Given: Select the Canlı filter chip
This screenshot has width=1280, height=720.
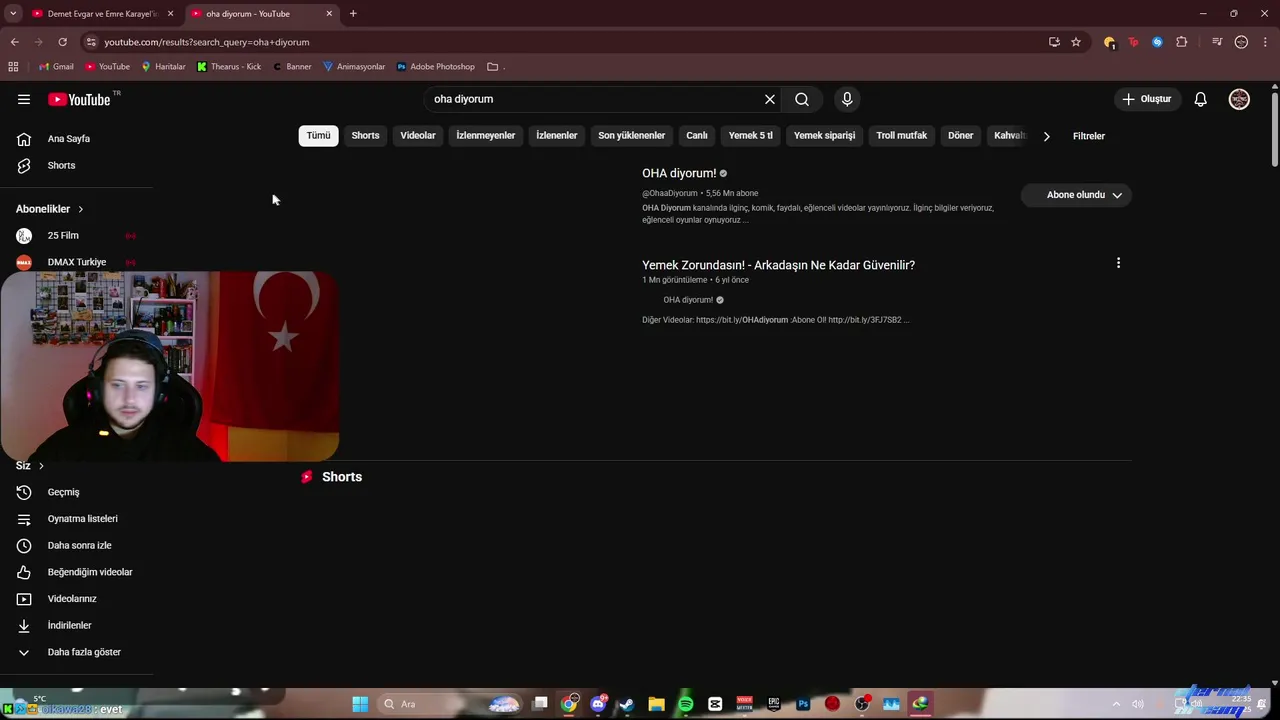Looking at the screenshot, I should (697, 135).
